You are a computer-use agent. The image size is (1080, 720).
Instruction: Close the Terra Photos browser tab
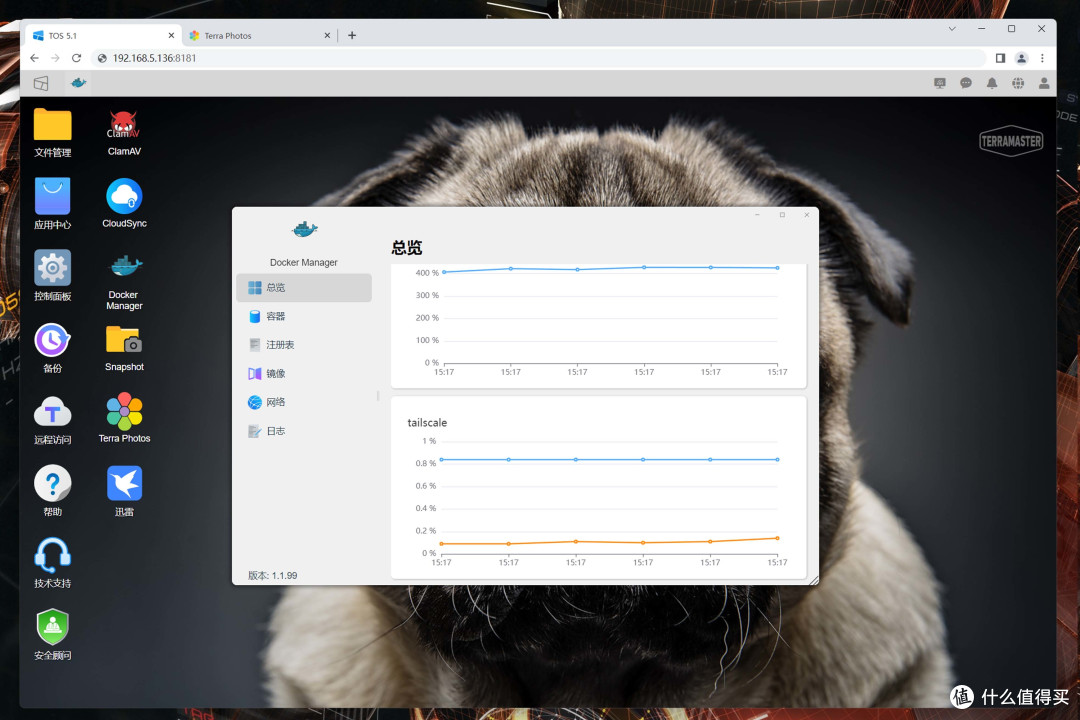coord(327,36)
